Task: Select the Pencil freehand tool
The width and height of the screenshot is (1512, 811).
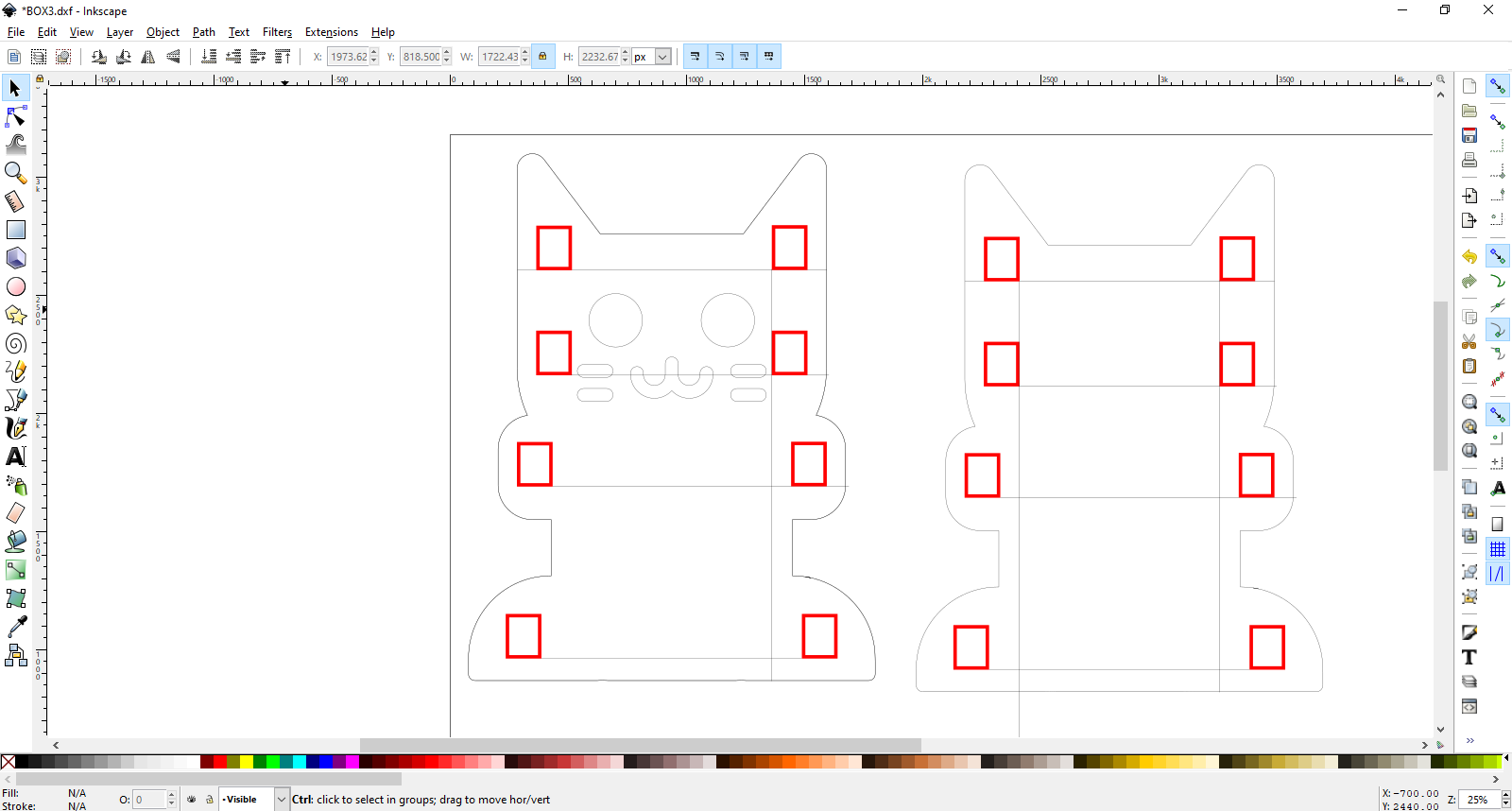Action: pos(15,371)
